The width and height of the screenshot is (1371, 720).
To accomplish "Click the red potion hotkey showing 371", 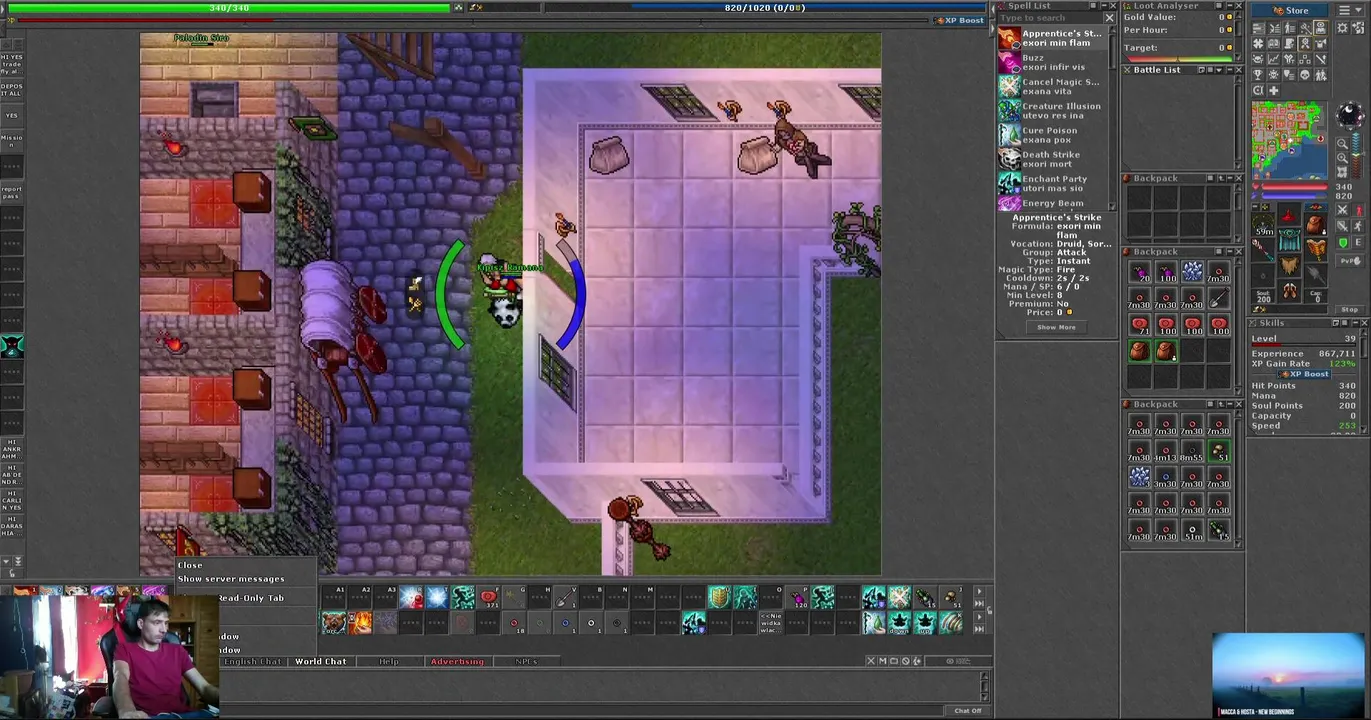I will tap(488, 597).
